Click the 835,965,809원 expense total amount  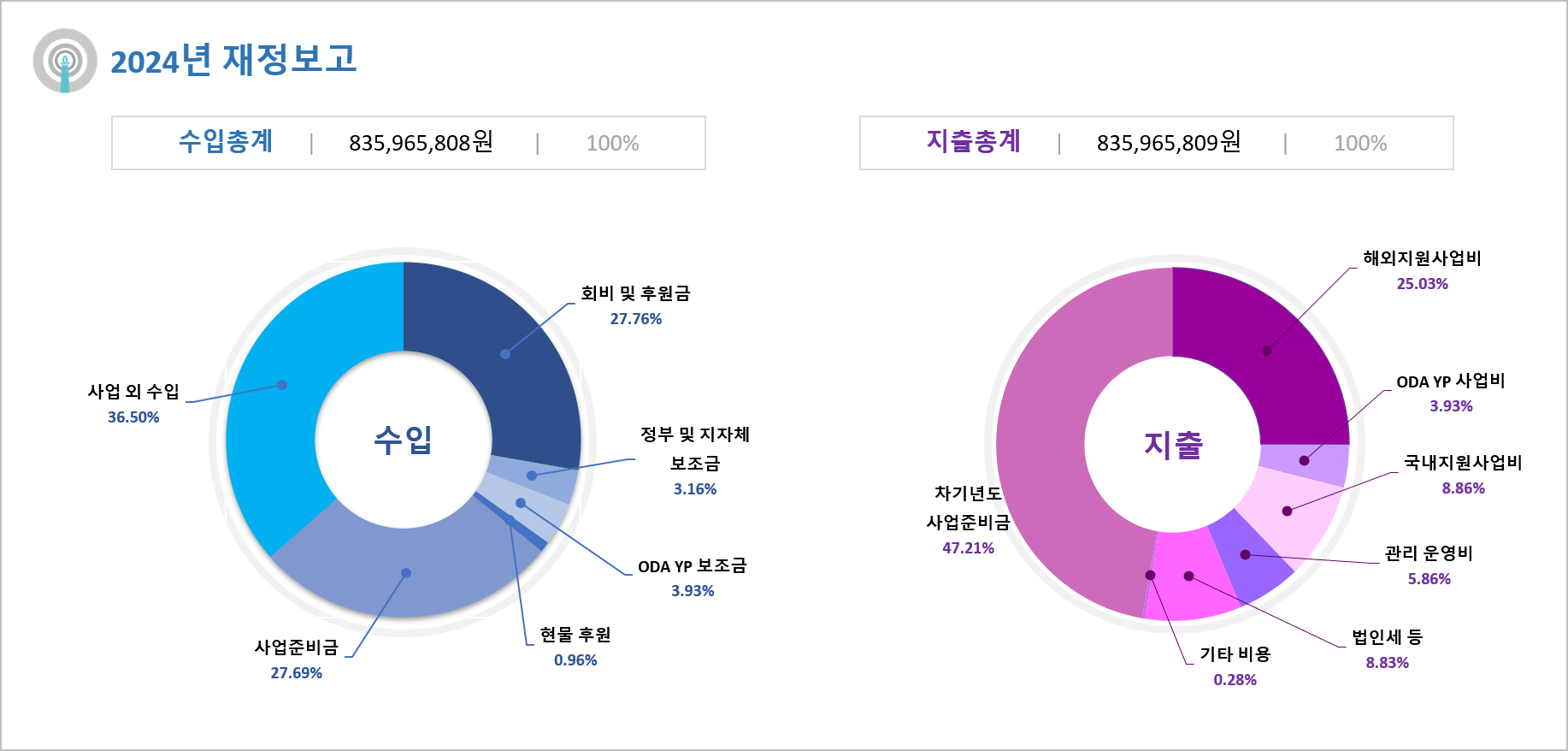click(x=1169, y=142)
